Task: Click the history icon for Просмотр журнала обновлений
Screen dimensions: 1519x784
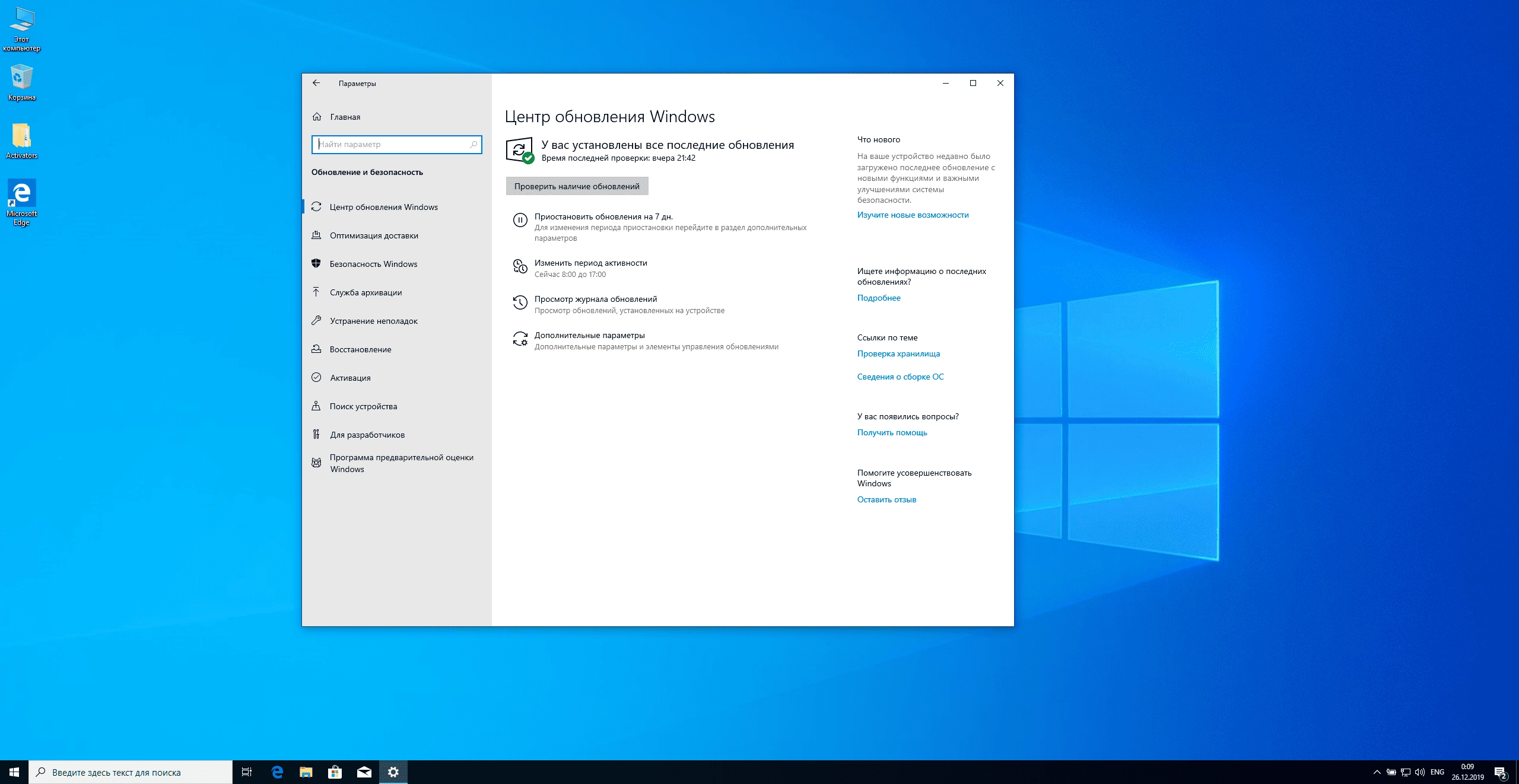Action: (x=520, y=302)
